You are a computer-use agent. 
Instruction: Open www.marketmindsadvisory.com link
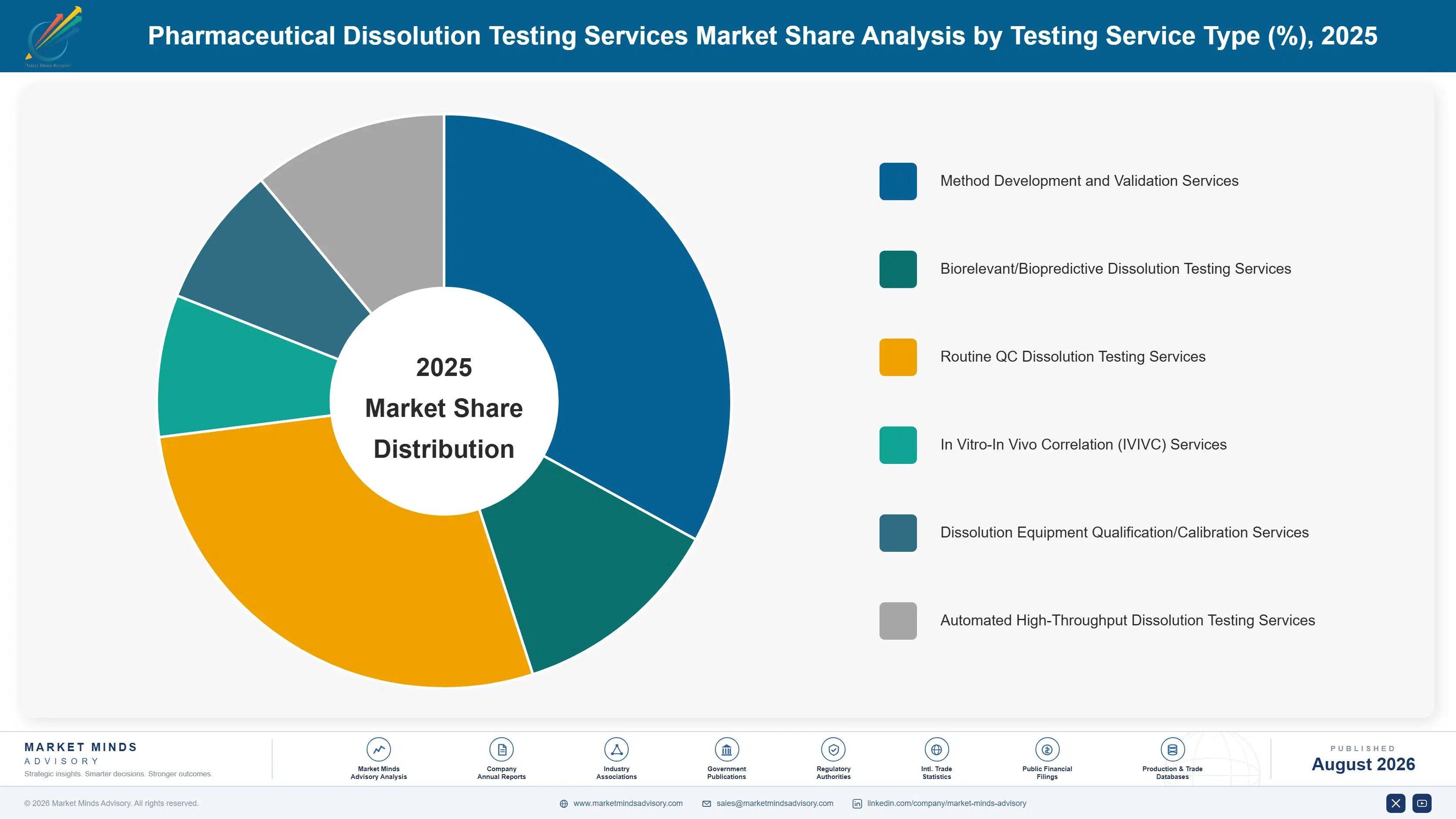[x=628, y=803]
